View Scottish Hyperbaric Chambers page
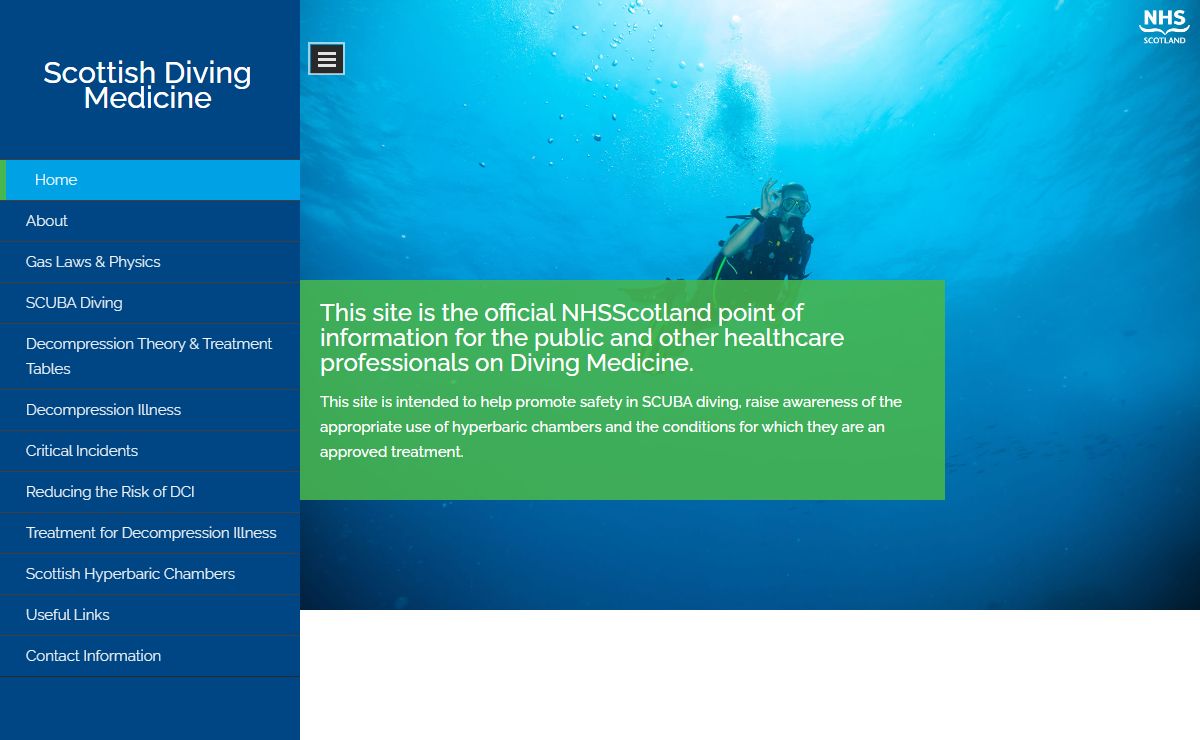Viewport: 1200px width, 740px height. click(150, 574)
